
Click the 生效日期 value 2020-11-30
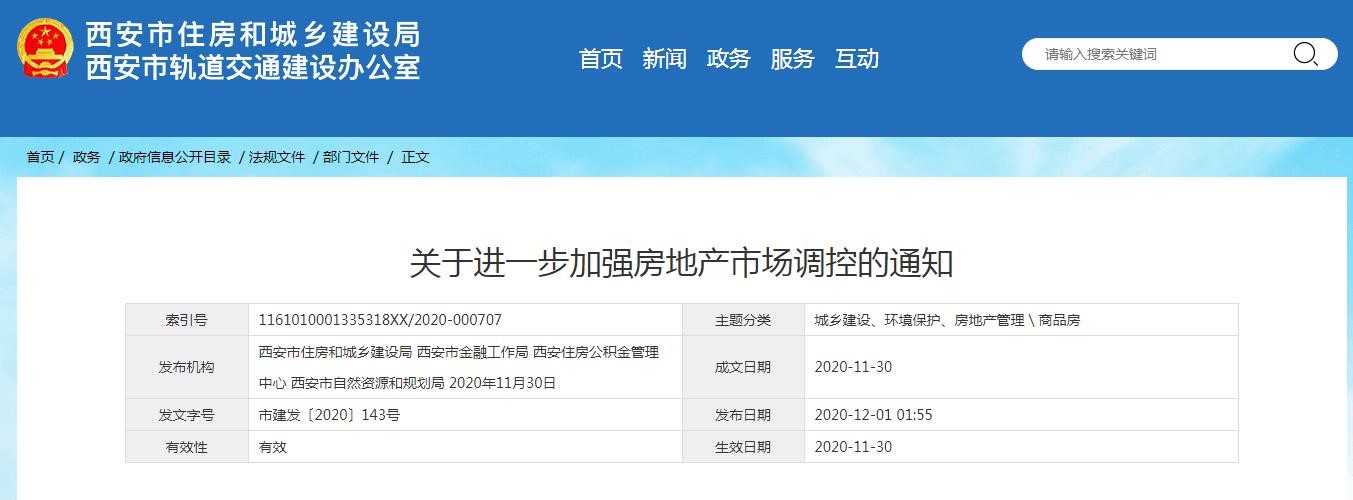point(853,447)
